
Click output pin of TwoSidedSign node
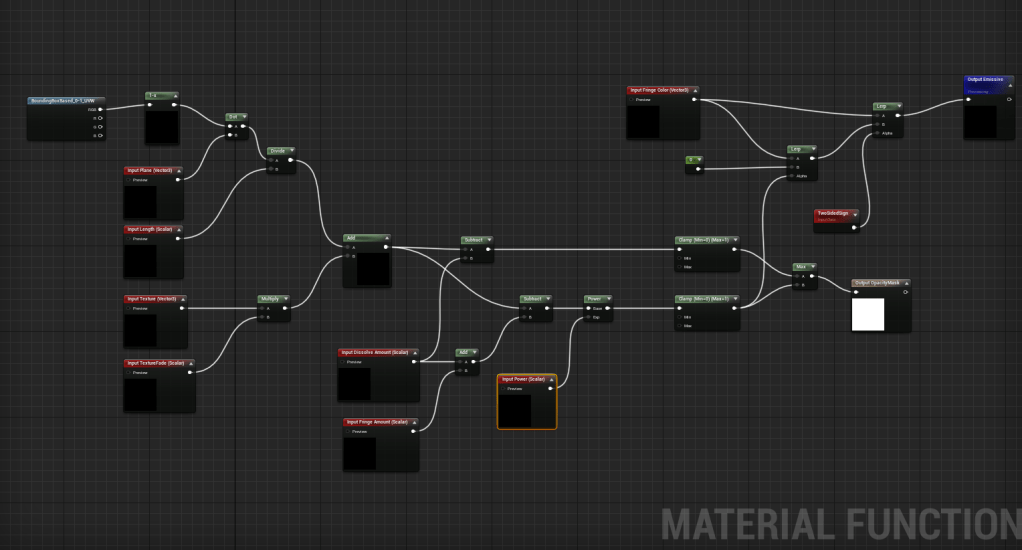coord(854,227)
